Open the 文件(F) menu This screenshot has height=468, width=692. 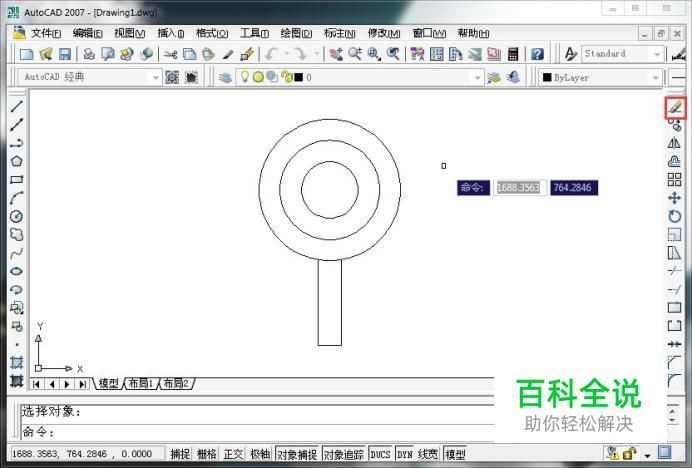pyautogui.click(x=46, y=33)
